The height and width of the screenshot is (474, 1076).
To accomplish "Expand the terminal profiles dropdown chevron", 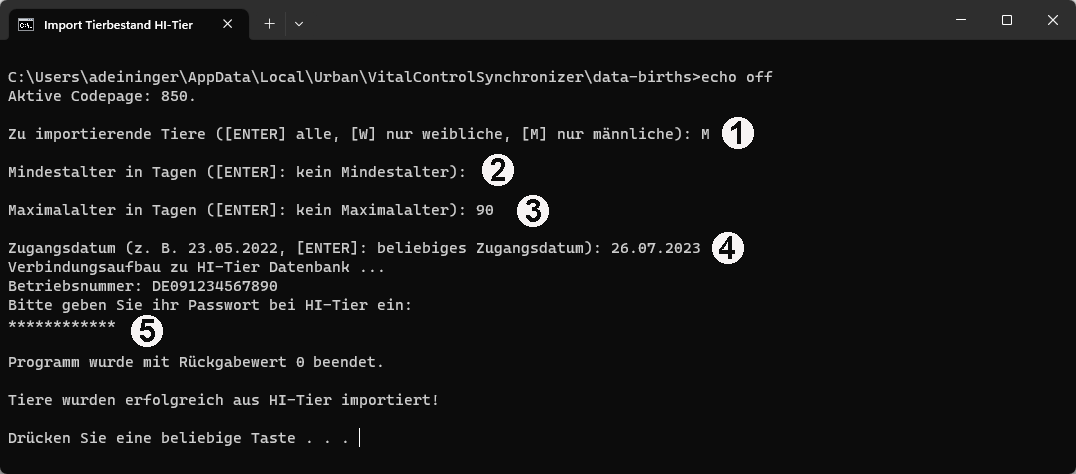I will point(299,24).
